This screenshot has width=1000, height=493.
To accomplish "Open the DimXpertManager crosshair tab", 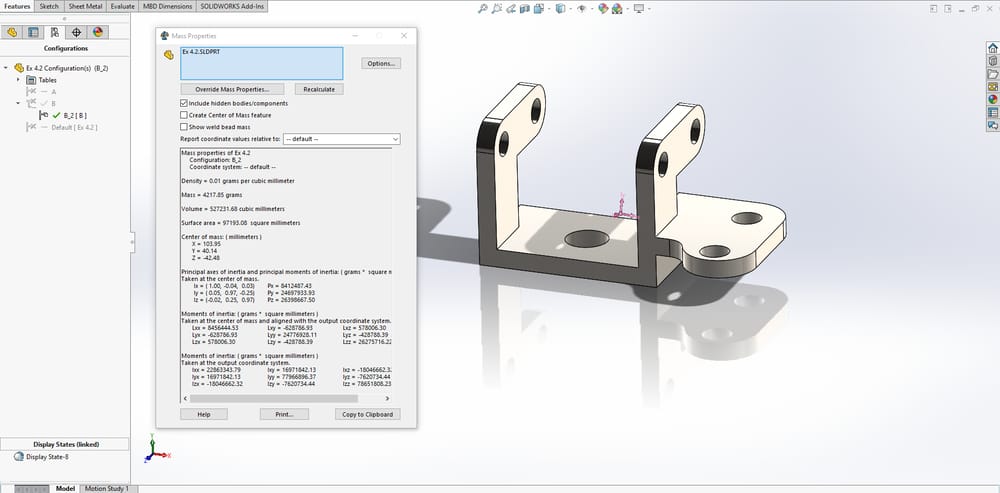I will 77,33.
